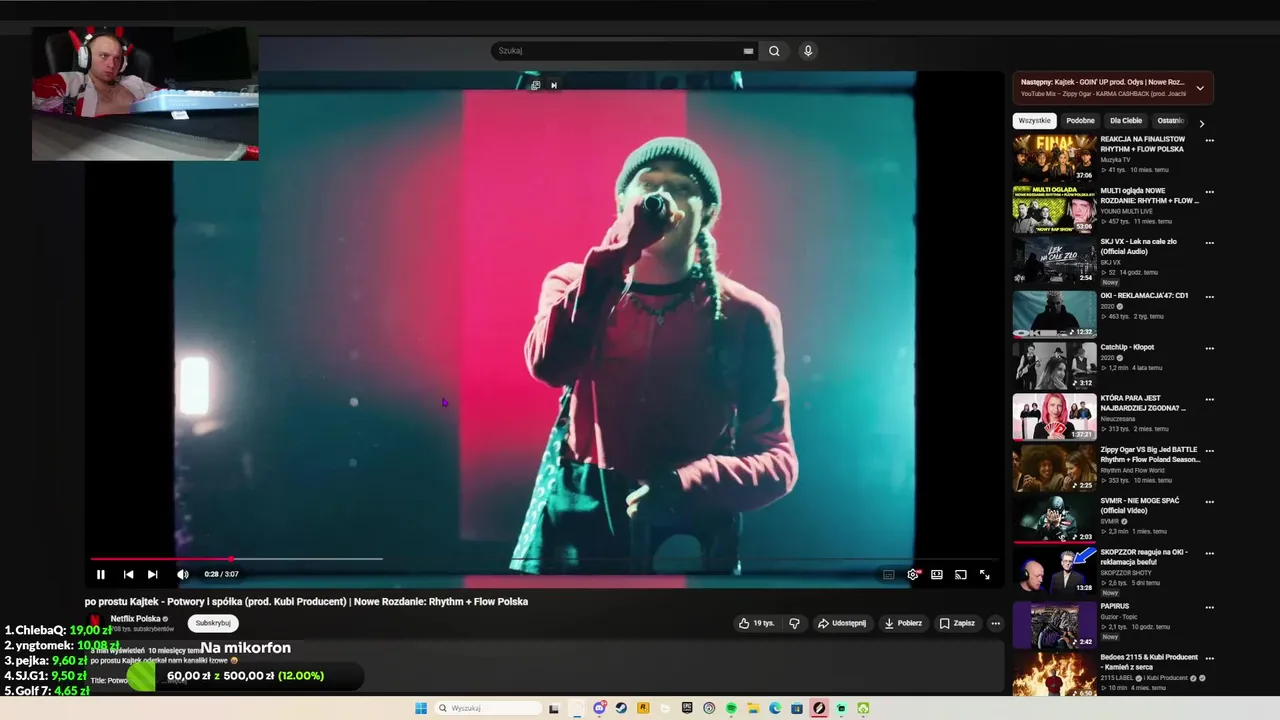
Task: Open options for Zippy Ogar VS Big Jed BATTLE
Action: pos(1209,450)
